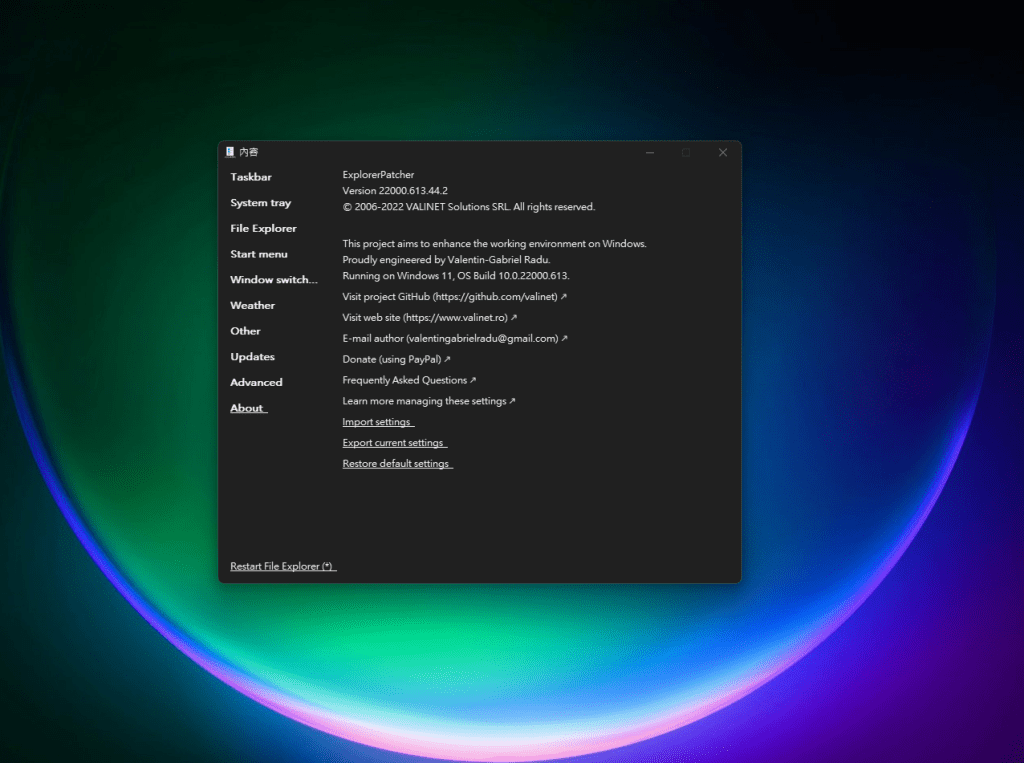
Task: Click Import settings
Action: coord(377,423)
